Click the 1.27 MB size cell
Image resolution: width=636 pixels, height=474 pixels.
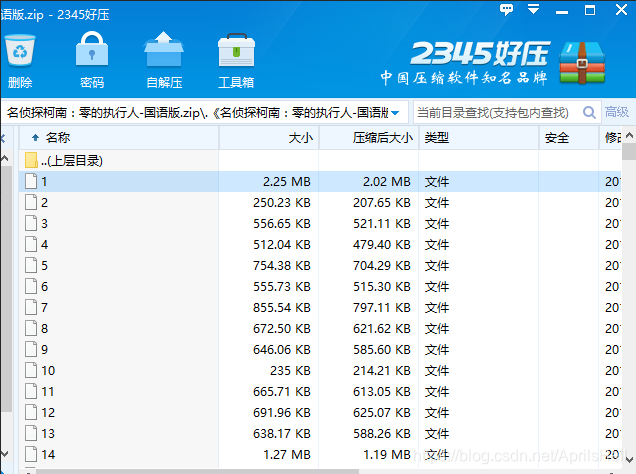point(287,455)
